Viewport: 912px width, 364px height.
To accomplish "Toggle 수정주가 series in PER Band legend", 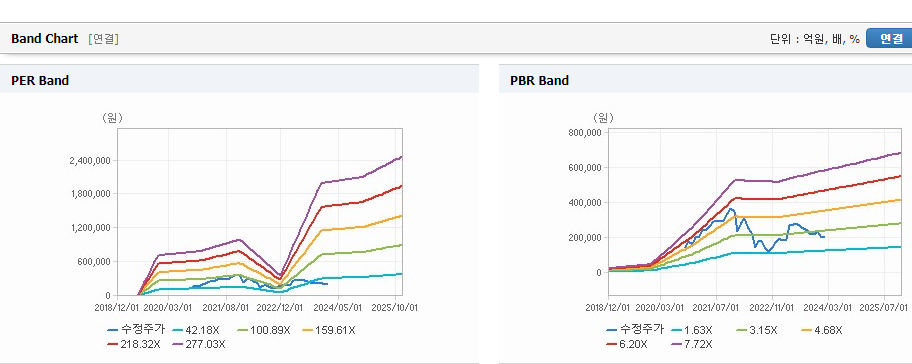I will tap(136, 330).
